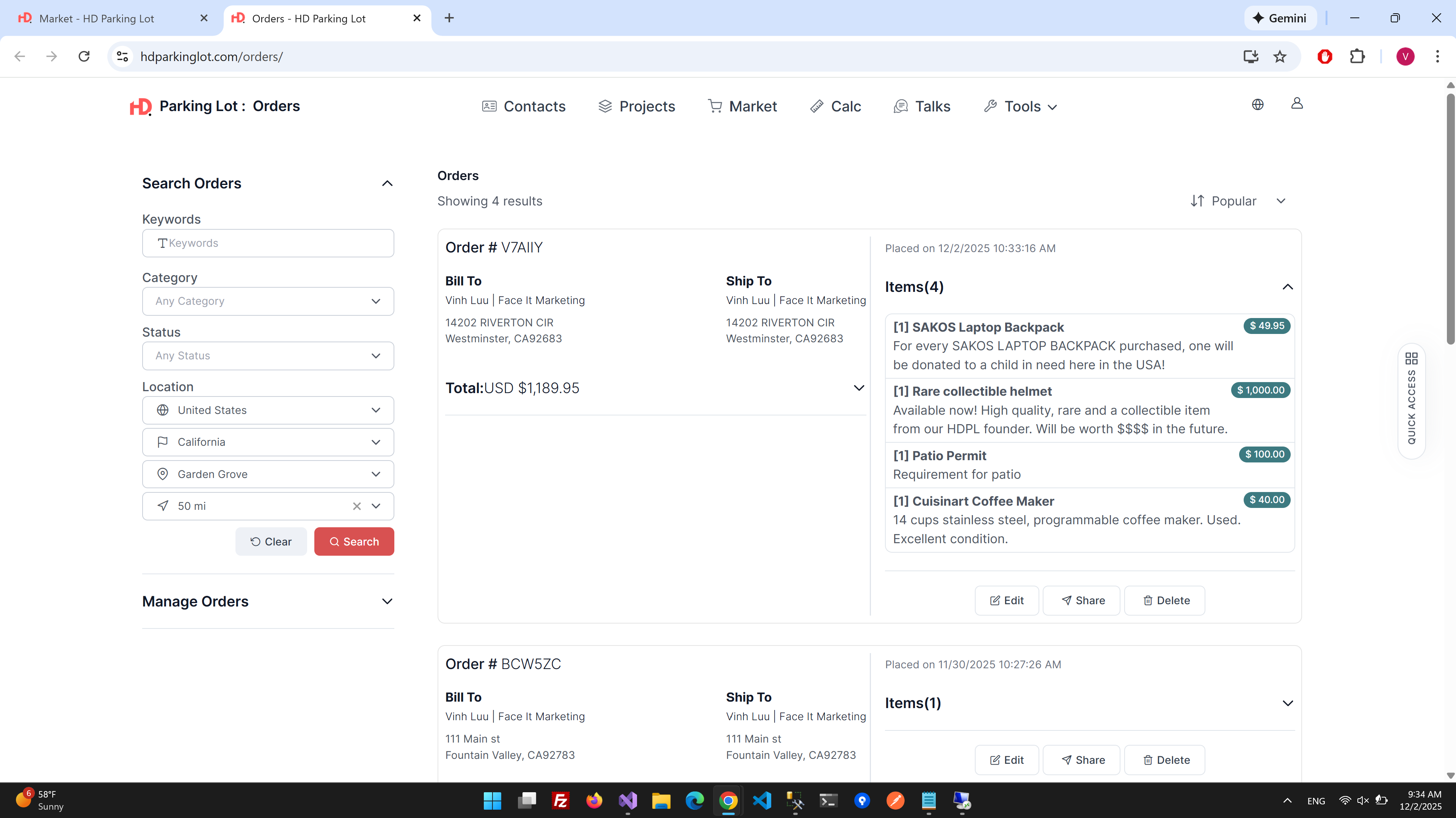Launch FileZilla from the taskbar
Screen dimensions: 1456x818
(x=560, y=801)
